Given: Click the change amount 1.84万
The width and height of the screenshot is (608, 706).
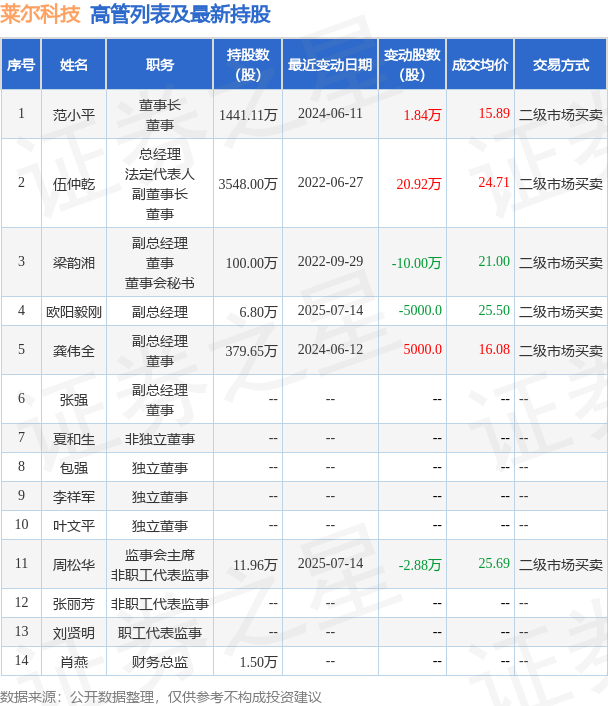Looking at the screenshot, I should [x=422, y=115].
